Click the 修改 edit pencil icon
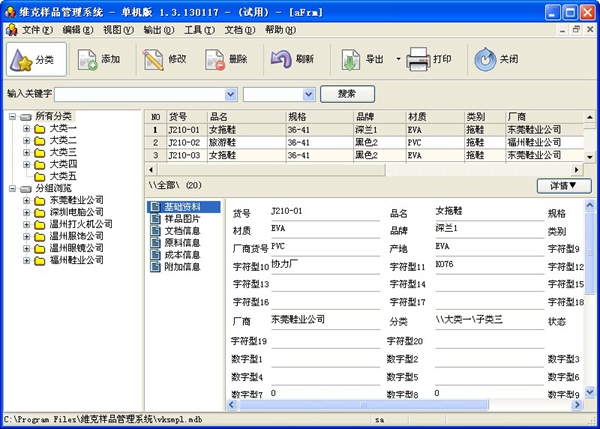 pyautogui.click(x=153, y=60)
